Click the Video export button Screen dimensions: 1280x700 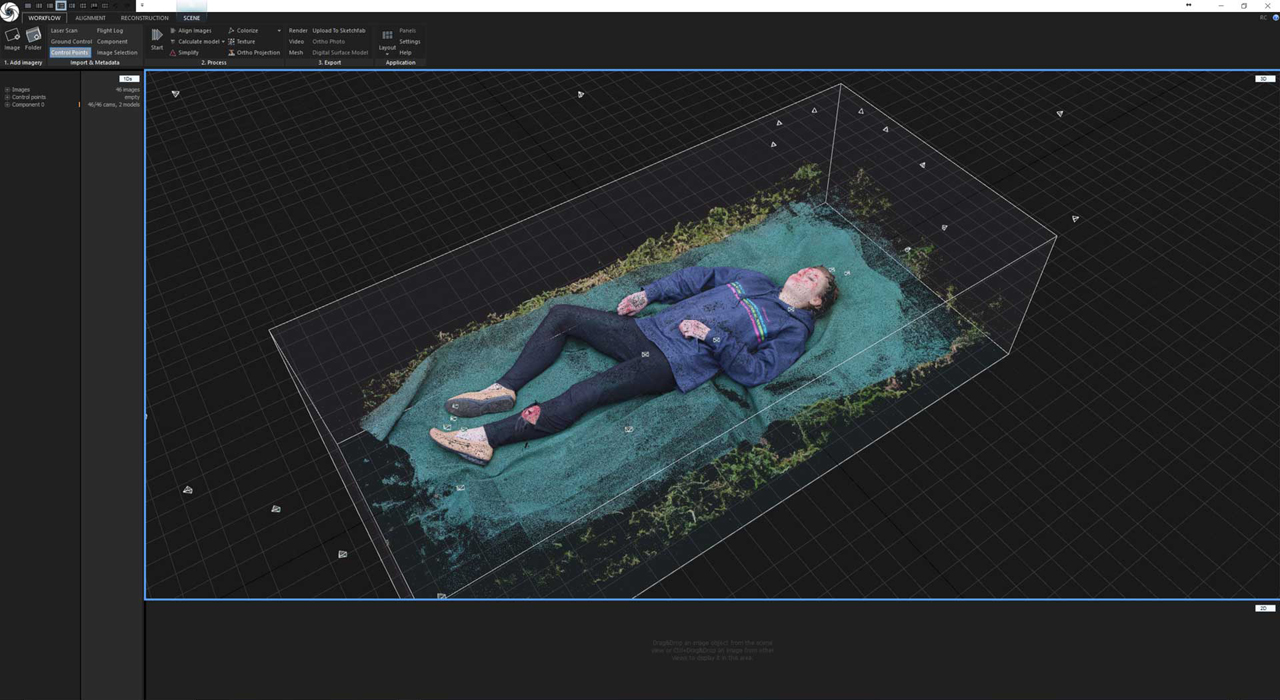coord(296,42)
